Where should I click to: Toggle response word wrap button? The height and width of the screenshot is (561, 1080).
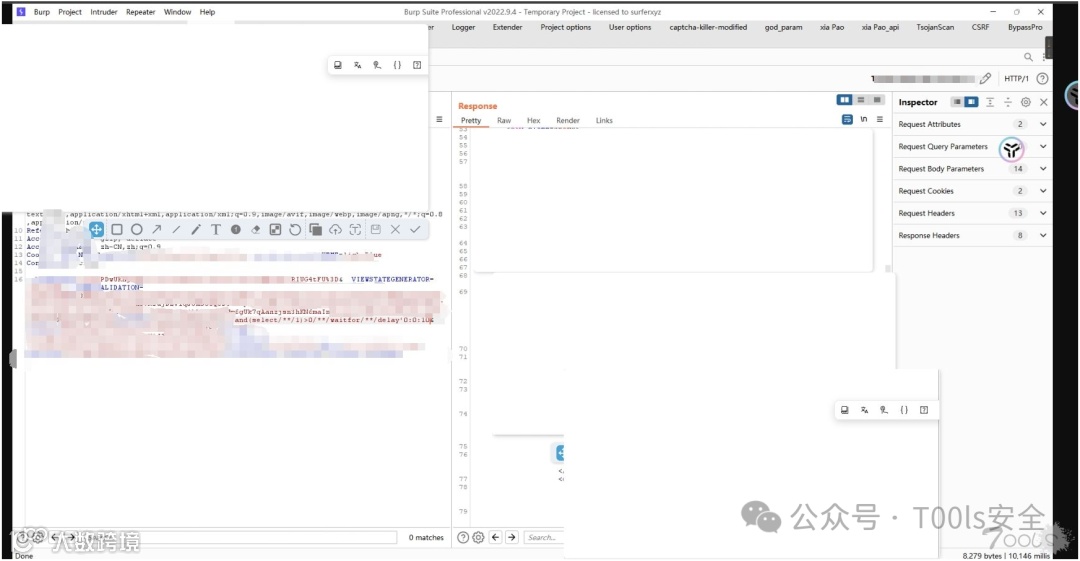(847, 119)
